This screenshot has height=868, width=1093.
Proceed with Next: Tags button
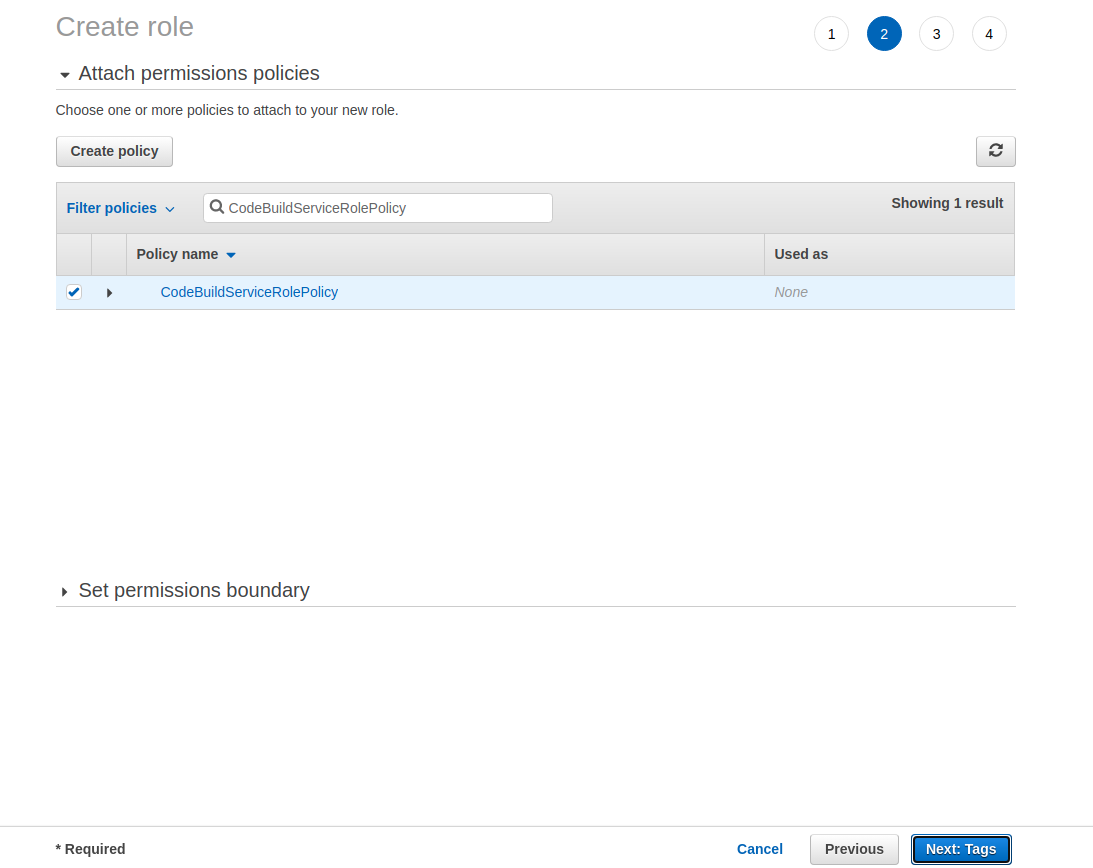pyautogui.click(x=961, y=849)
